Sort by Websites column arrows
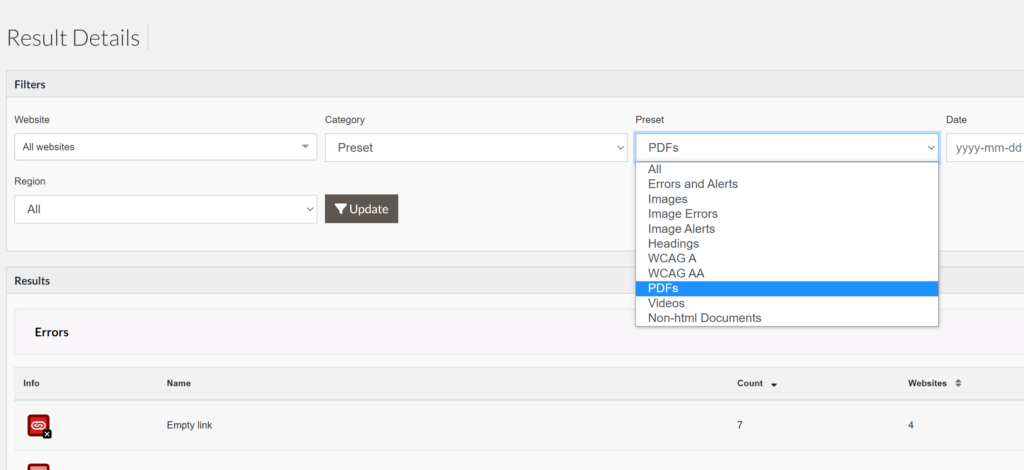This screenshot has width=1024, height=470. (x=958, y=383)
